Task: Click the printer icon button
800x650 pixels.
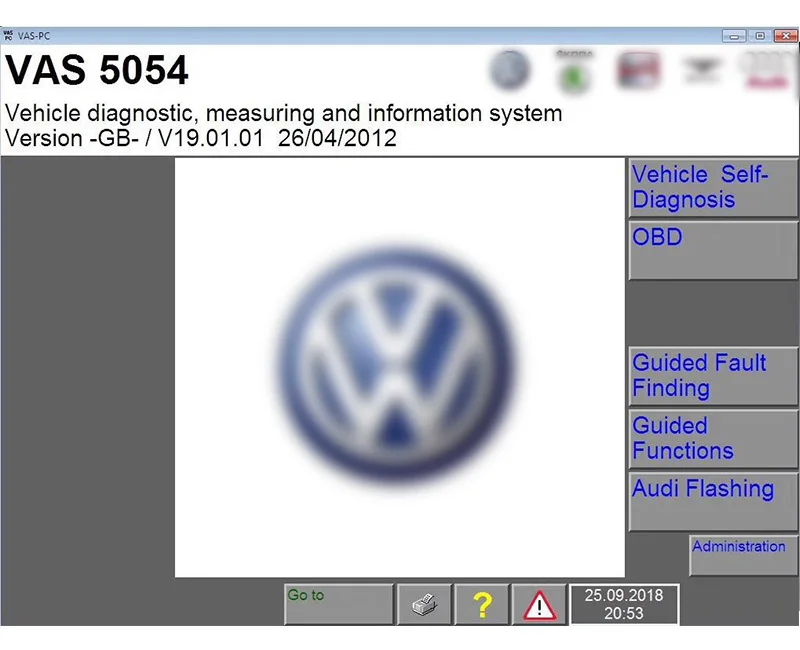Action: pos(424,604)
